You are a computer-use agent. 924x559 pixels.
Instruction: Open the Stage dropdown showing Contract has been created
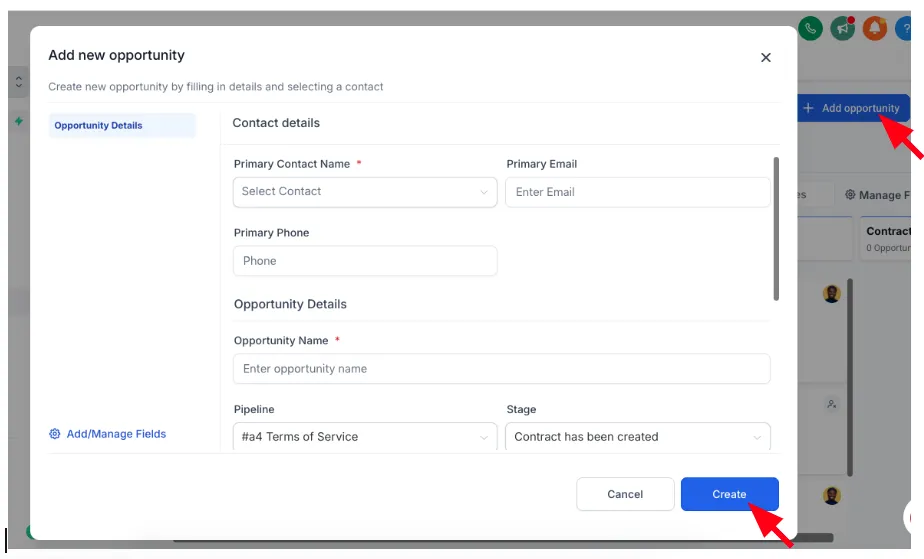638,436
